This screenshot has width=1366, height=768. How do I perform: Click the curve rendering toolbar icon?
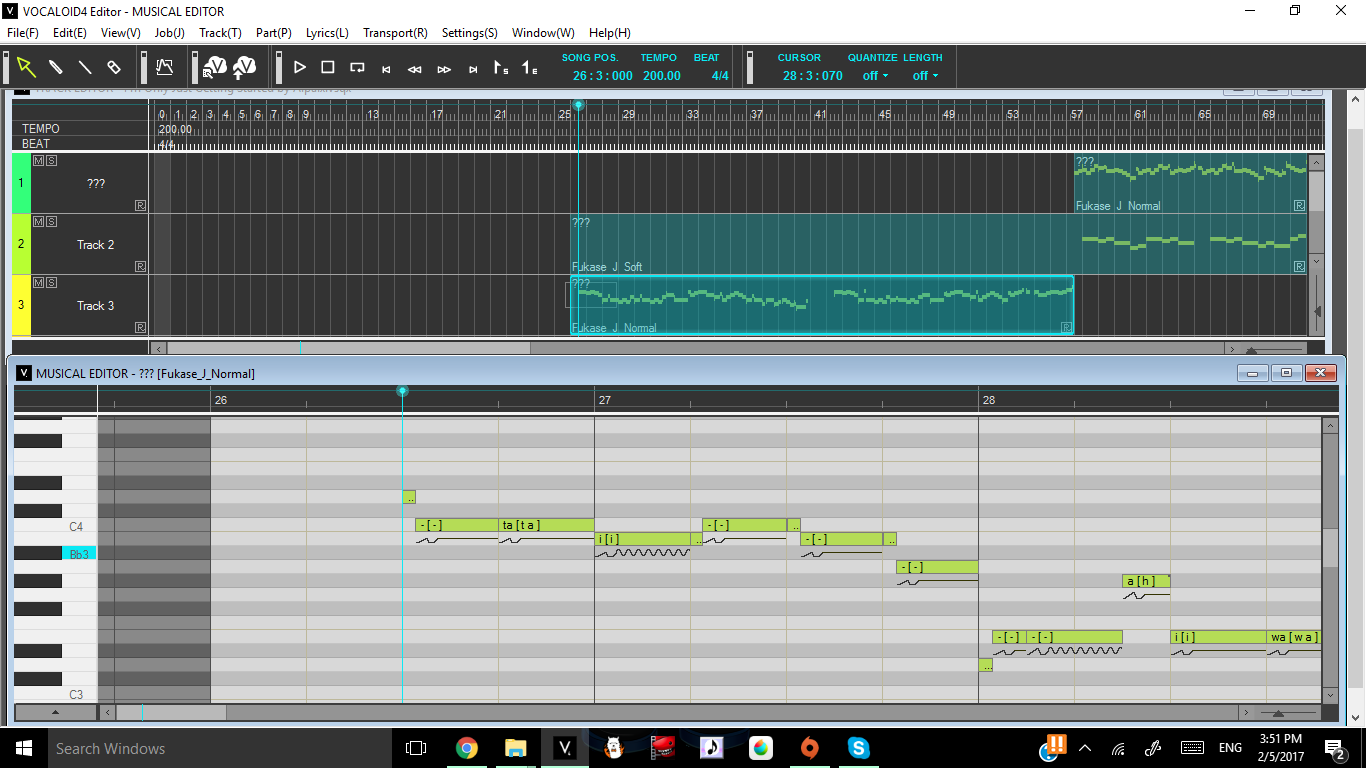[x=165, y=67]
